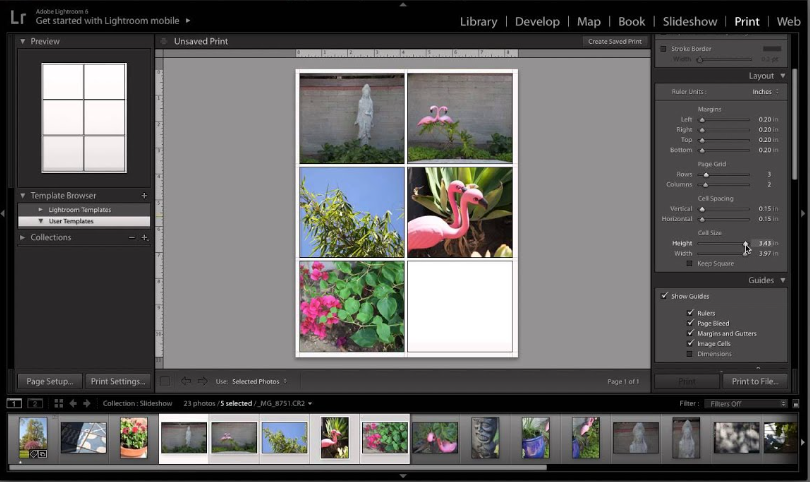Click the filmstrip go back arrow

coord(72,403)
